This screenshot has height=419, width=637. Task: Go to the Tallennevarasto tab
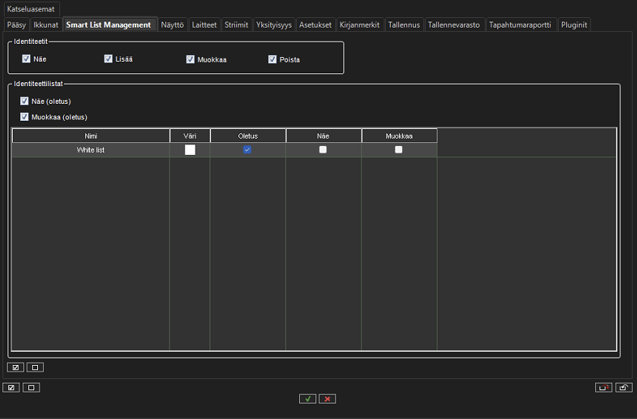click(x=454, y=25)
